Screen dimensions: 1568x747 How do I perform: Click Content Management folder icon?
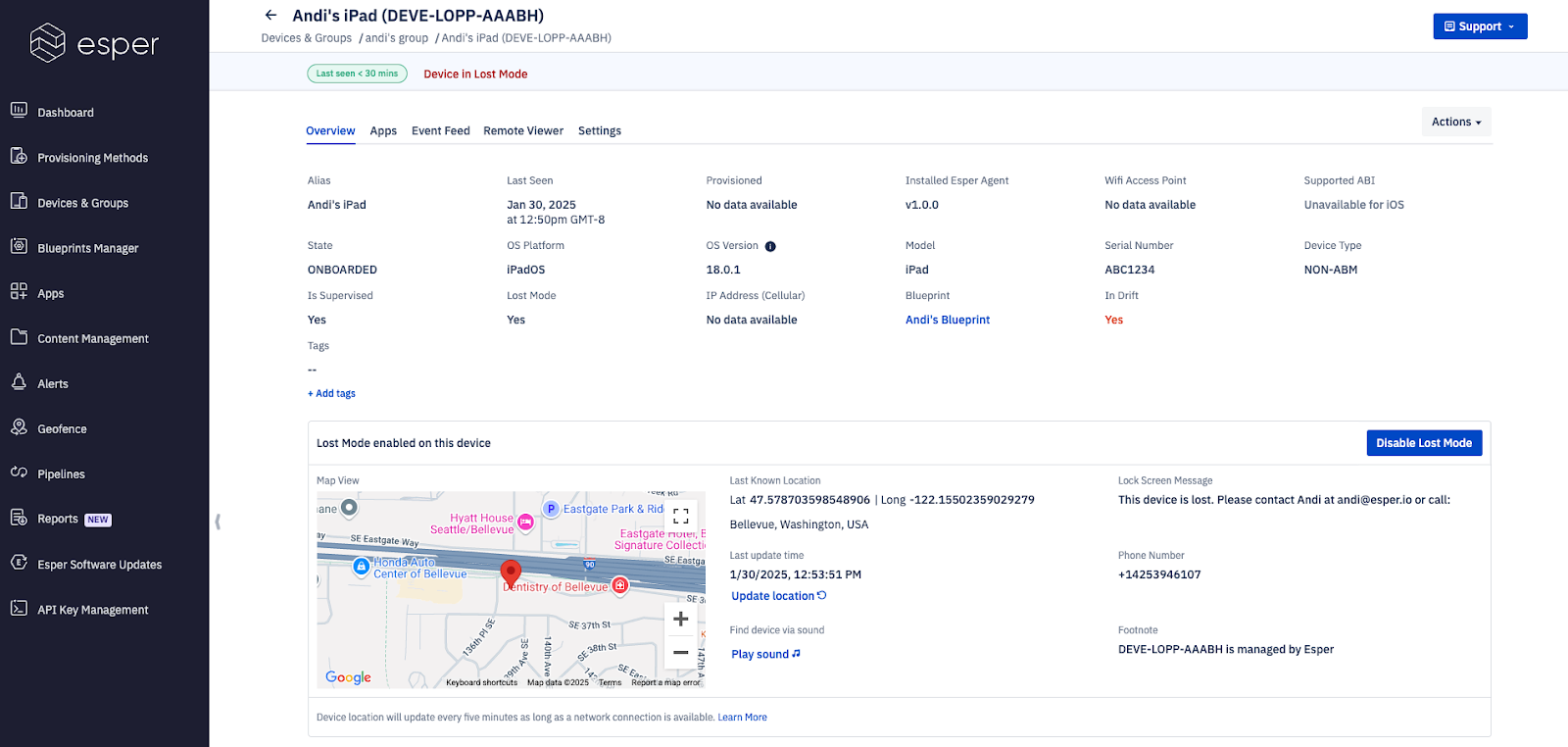(x=19, y=336)
